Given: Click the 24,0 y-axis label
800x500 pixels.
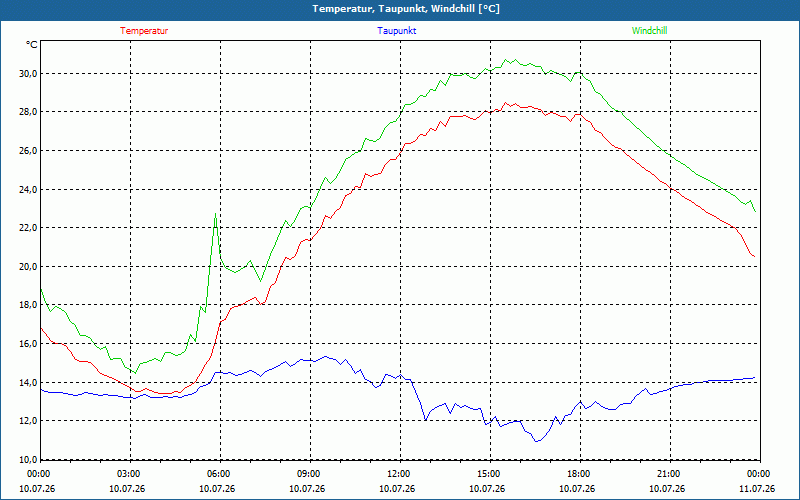Looking at the screenshot, I should click(x=28, y=189).
